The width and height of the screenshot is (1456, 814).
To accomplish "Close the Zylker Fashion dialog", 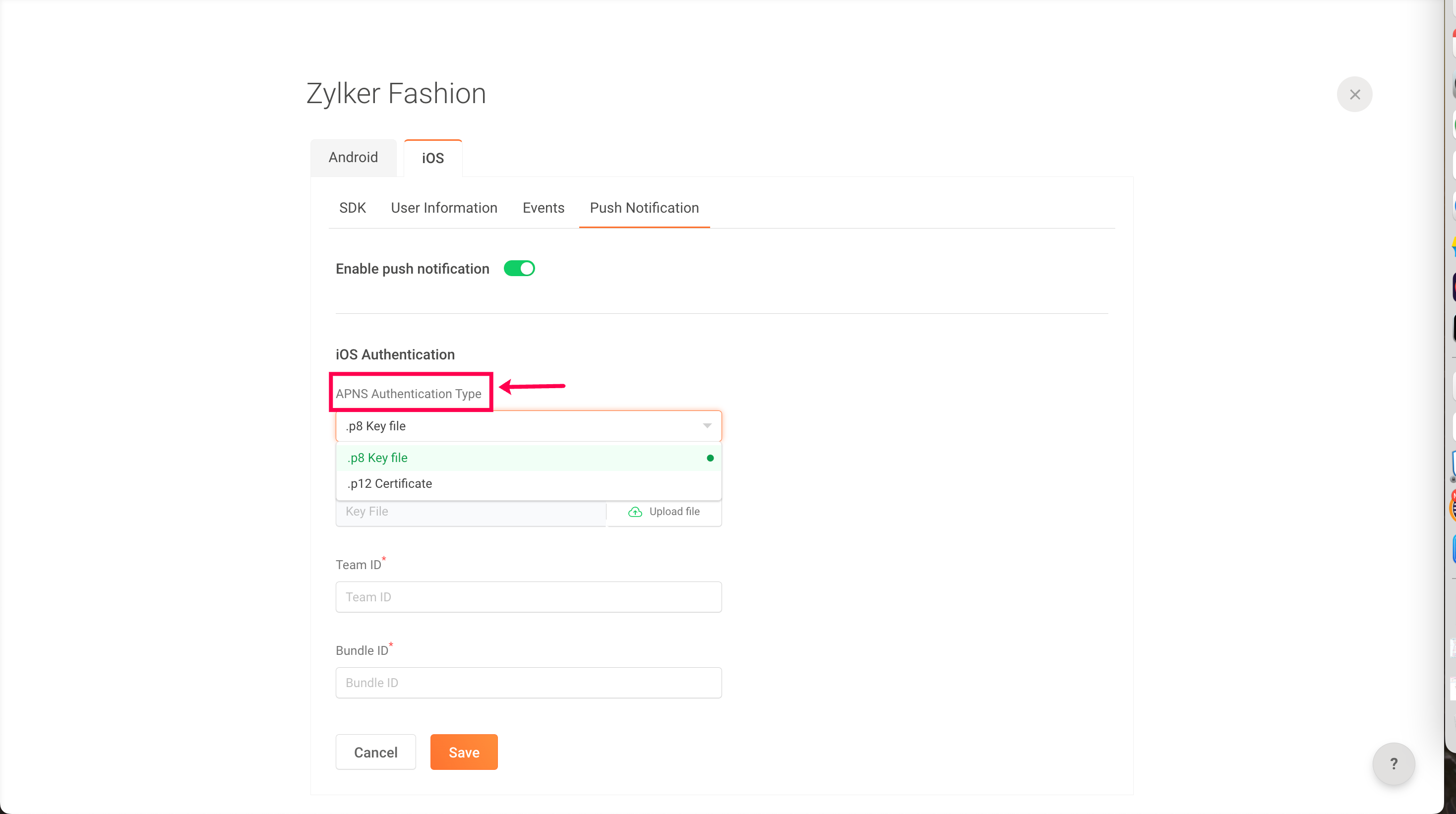I will coord(1354,94).
